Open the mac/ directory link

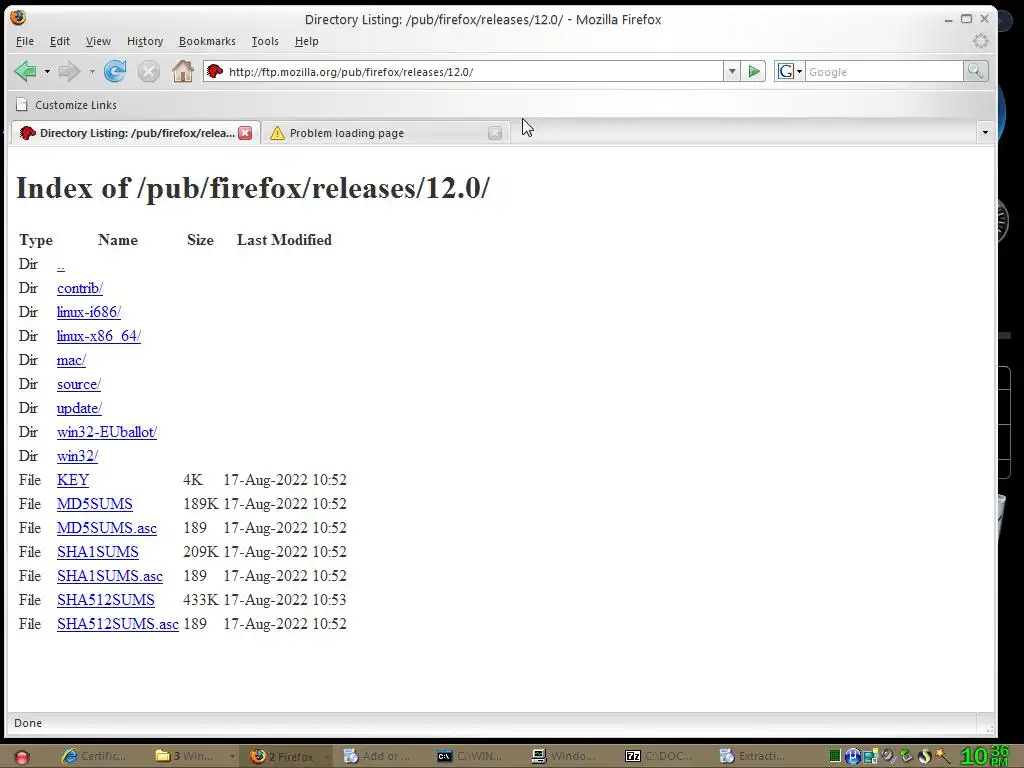[x=71, y=360]
